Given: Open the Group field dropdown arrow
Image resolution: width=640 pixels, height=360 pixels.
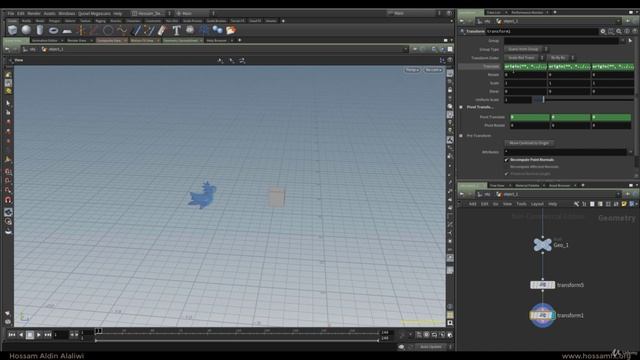Looking at the screenshot, I should [x=622, y=41].
